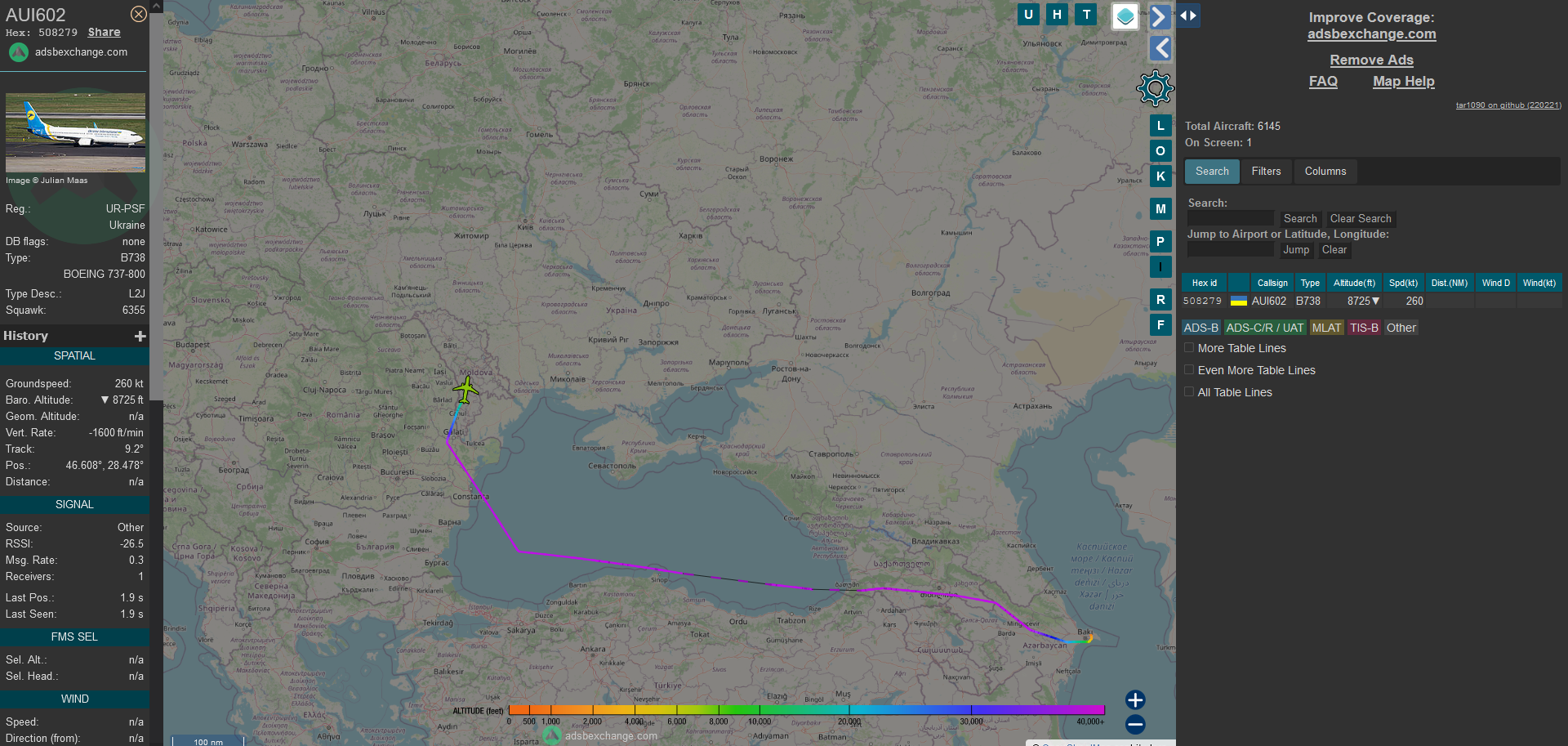Screen dimensions: 1568x746
Task: Click the Clear button beside Jump
Action: click(x=1334, y=250)
